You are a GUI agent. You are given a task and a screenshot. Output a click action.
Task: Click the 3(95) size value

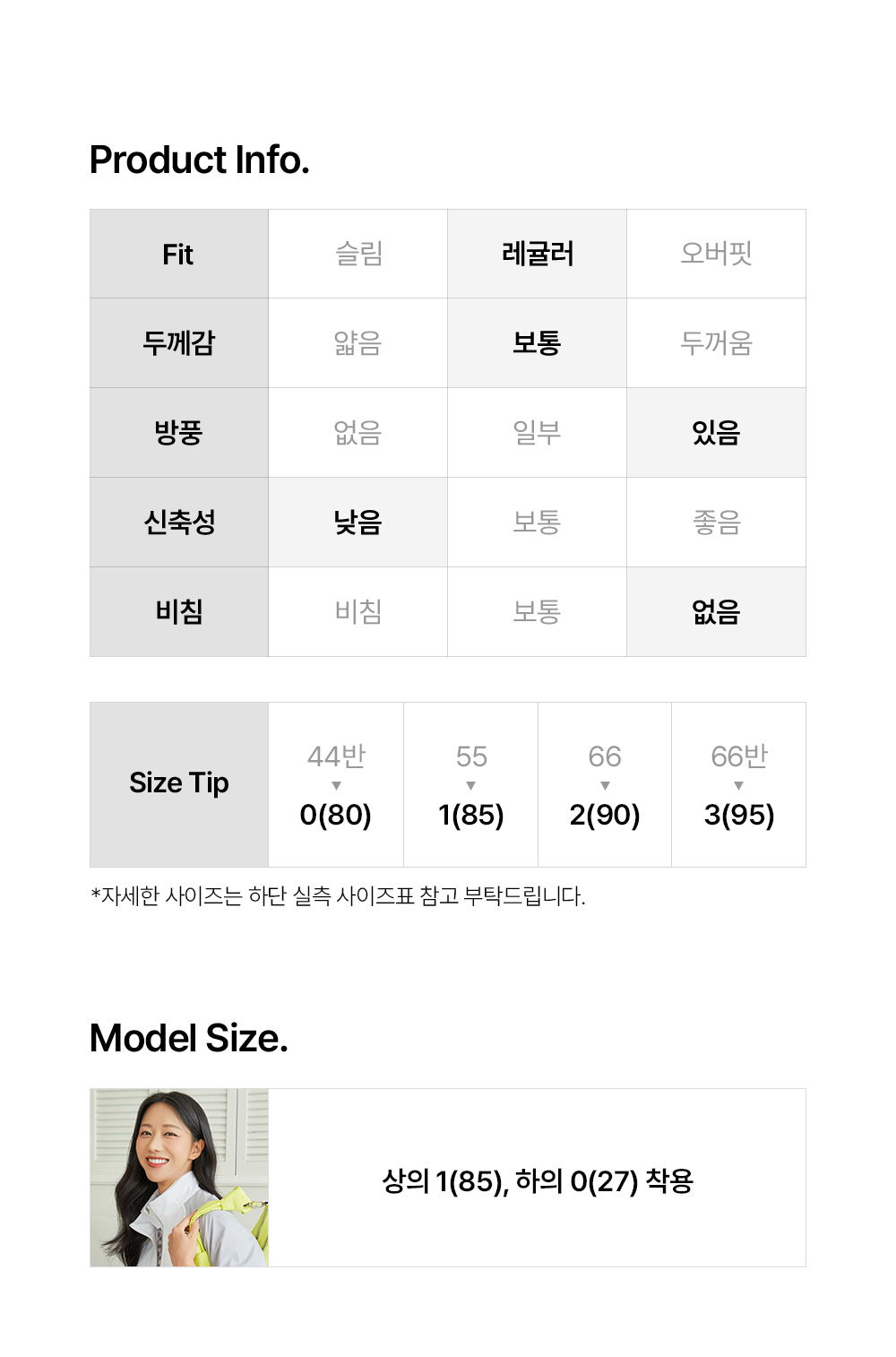point(738,815)
